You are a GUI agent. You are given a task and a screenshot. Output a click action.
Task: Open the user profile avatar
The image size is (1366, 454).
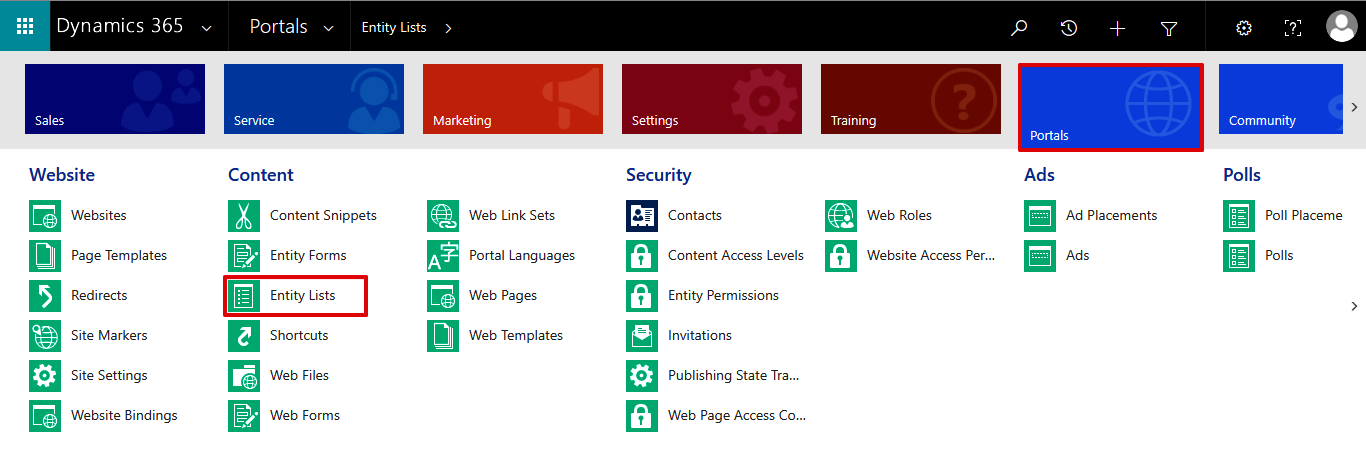click(1341, 27)
